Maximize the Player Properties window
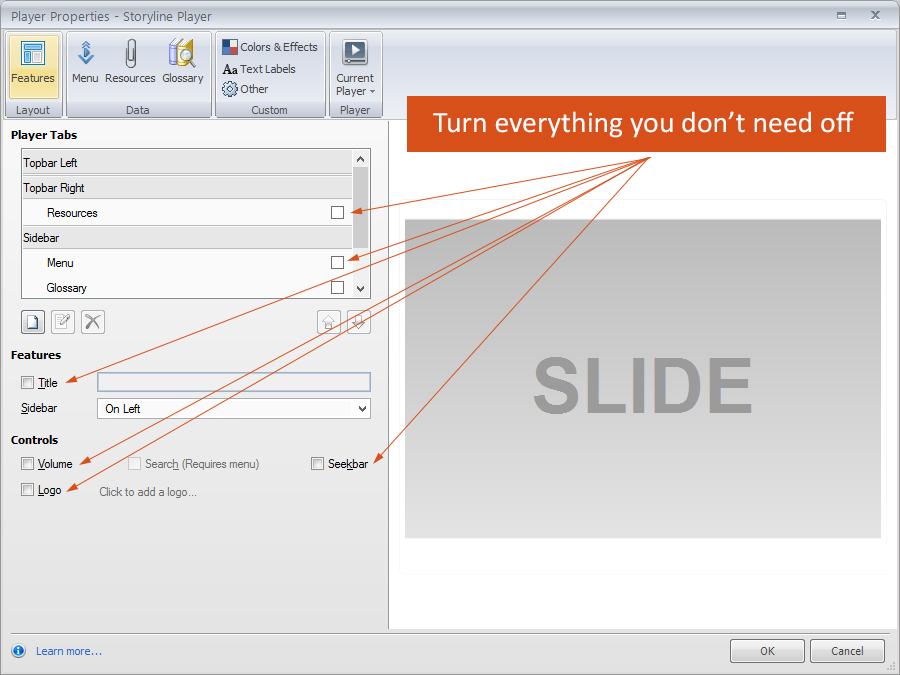Image resolution: width=900 pixels, height=675 pixels. 841,15
